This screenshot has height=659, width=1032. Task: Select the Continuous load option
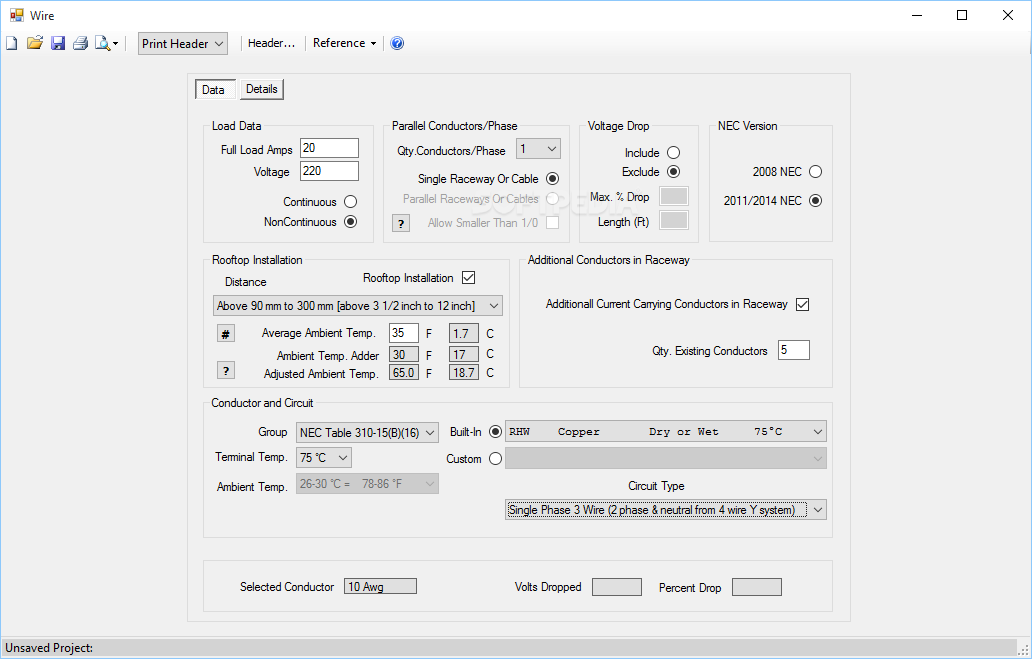[x=351, y=201]
